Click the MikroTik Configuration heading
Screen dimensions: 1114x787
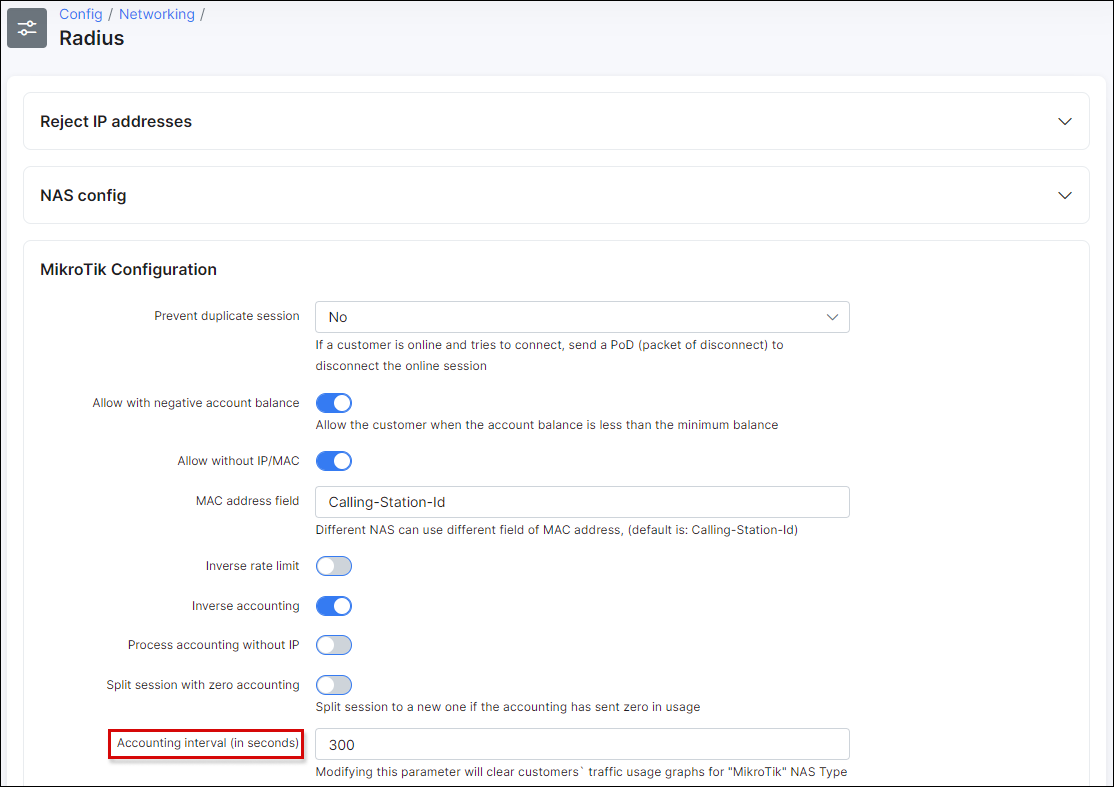point(129,269)
